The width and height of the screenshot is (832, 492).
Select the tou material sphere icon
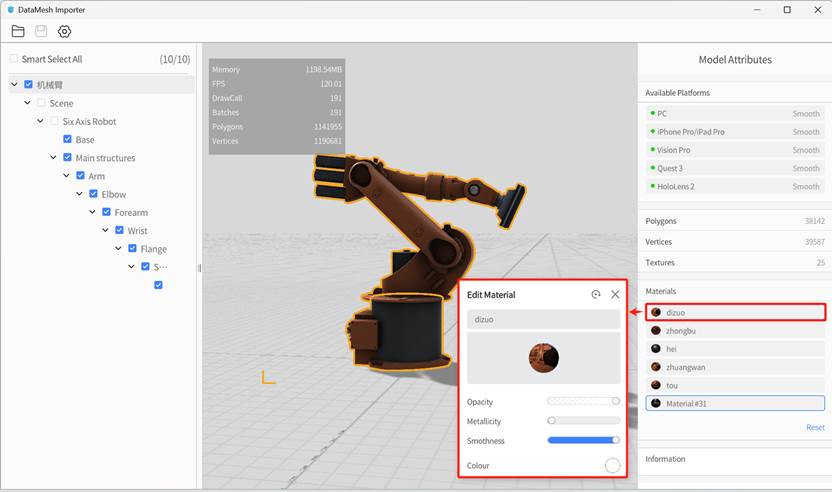pyautogui.click(x=656, y=385)
